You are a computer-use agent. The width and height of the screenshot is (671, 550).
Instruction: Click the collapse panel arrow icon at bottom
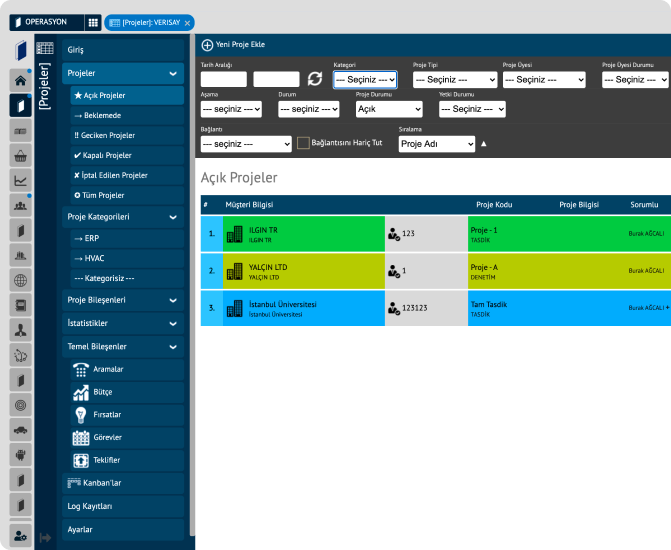tap(45, 538)
